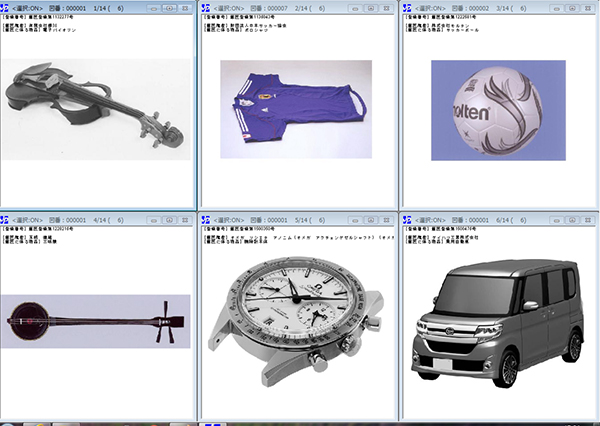Close the shamisen window 4/14
This screenshot has width=600, height=426.
pyautogui.click(x=185, y=220)
